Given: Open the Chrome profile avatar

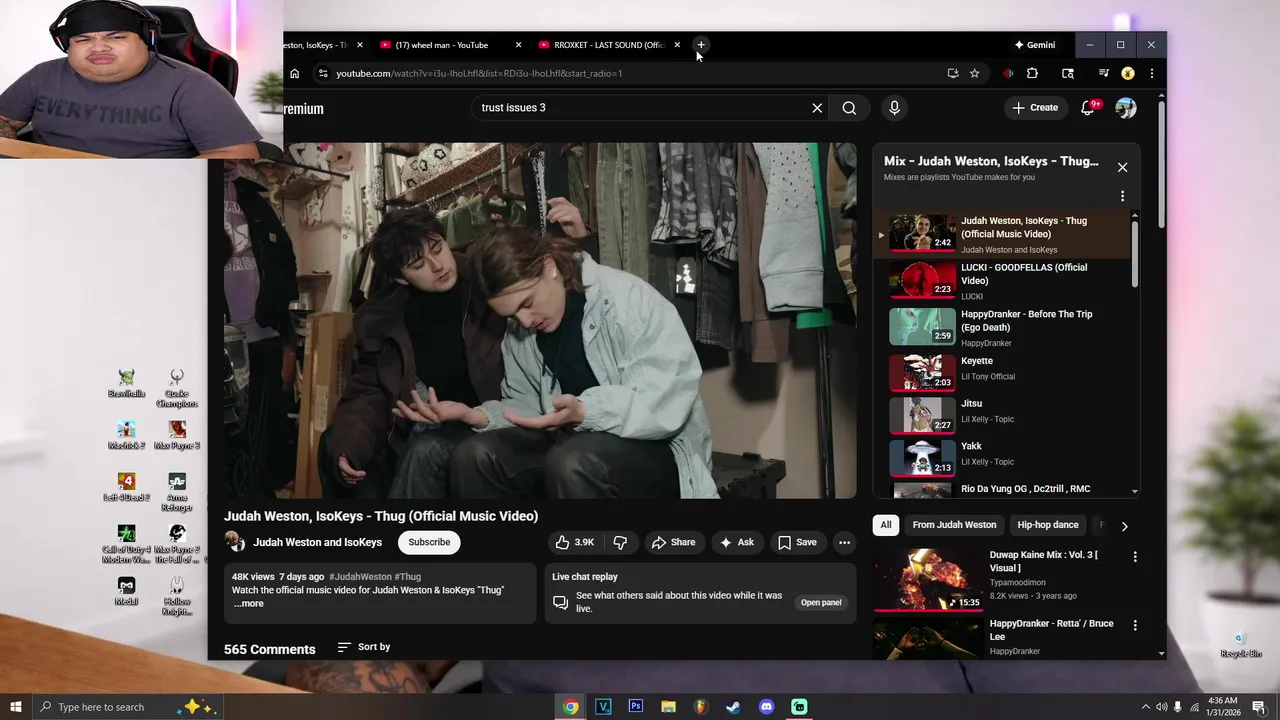Looking at the screenshot, I should click(x=1127, y=73).
